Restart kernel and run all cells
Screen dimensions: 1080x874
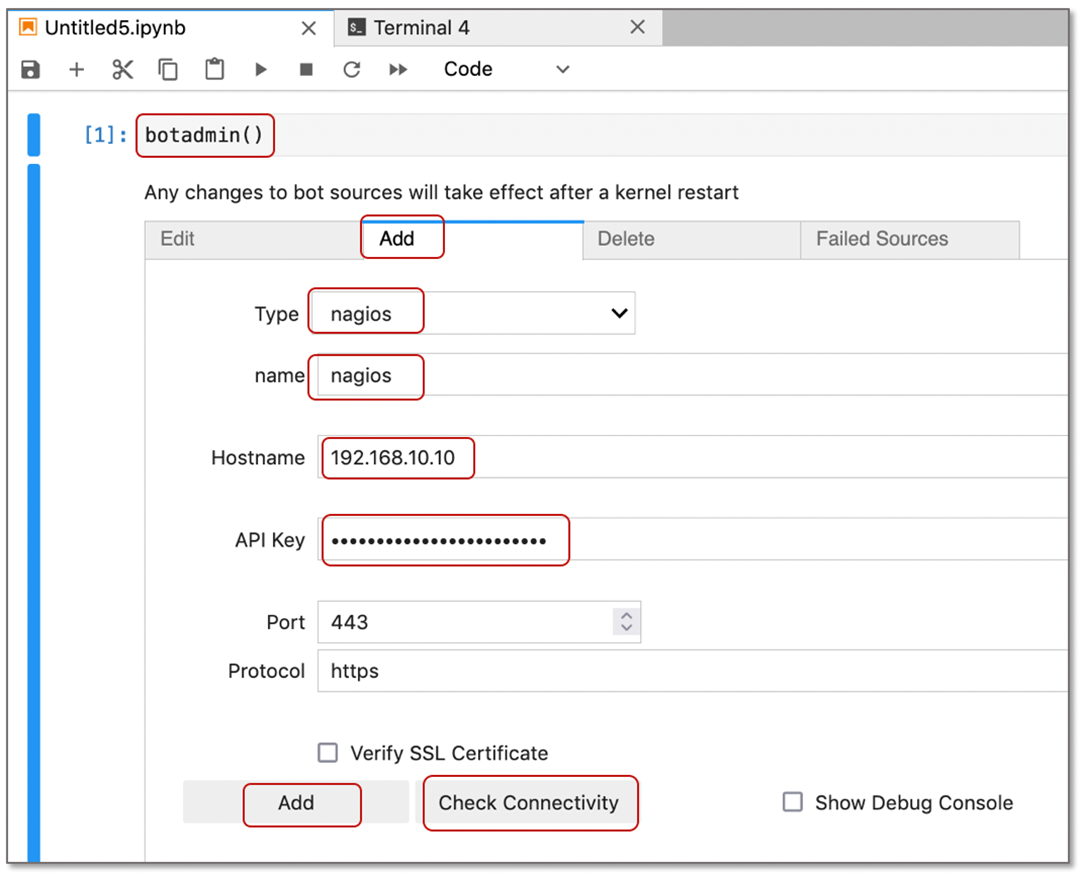[x=398, y=70]
